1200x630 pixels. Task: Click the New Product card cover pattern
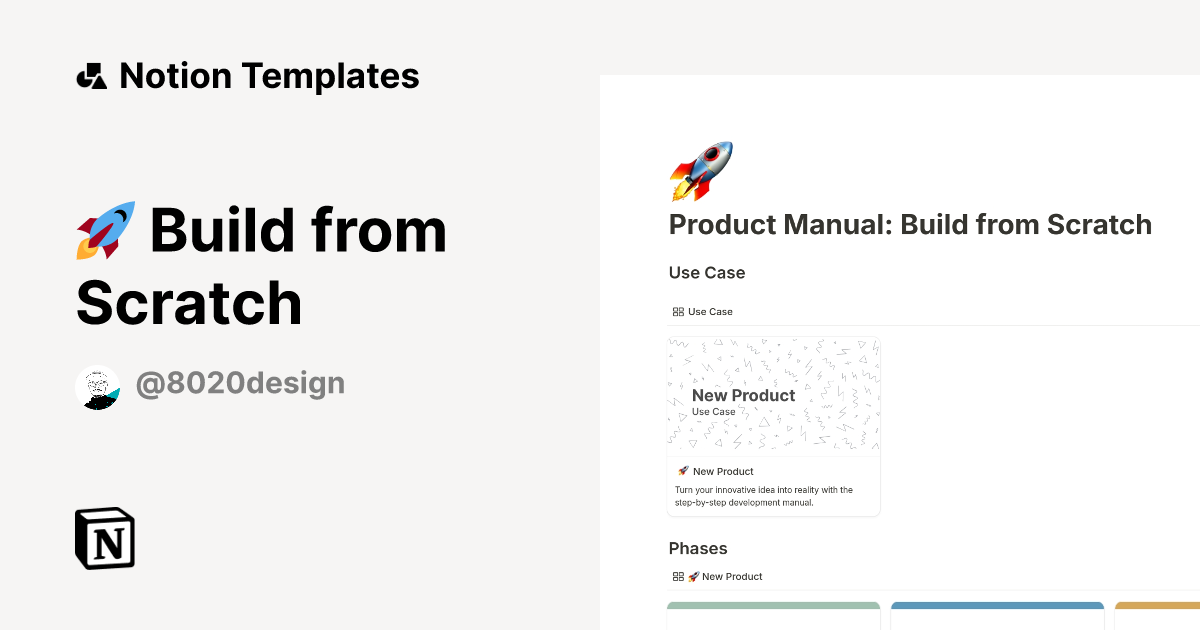(x=773, y=395)
